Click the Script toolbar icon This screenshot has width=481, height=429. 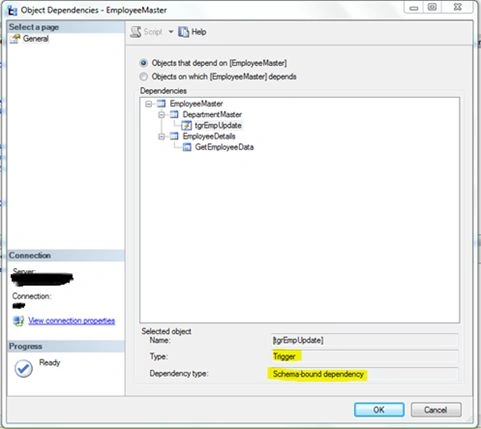click(x=136, y=32)
